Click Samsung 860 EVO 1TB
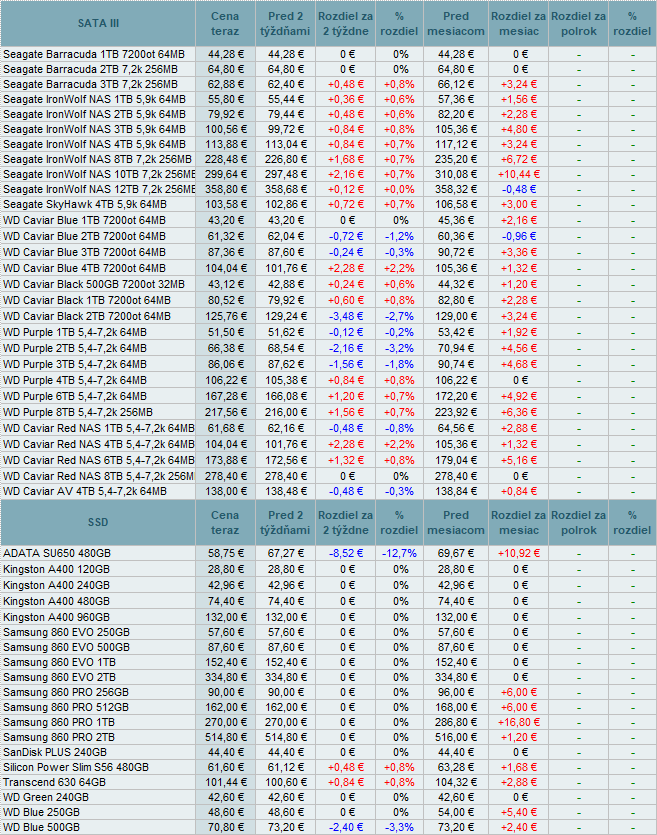The image size is (657, 835). (59, 662)
